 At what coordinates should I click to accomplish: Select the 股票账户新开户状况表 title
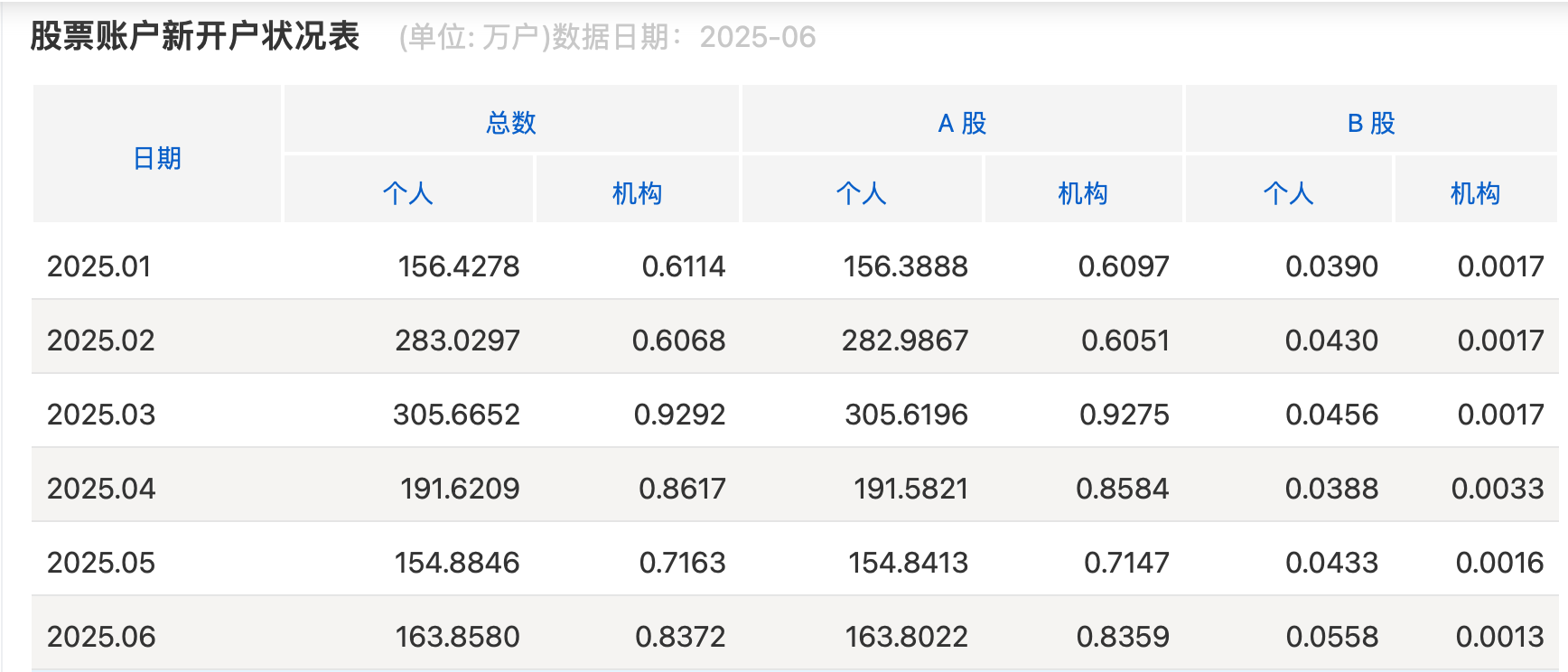pyautogui.click(x=195, y=36)
